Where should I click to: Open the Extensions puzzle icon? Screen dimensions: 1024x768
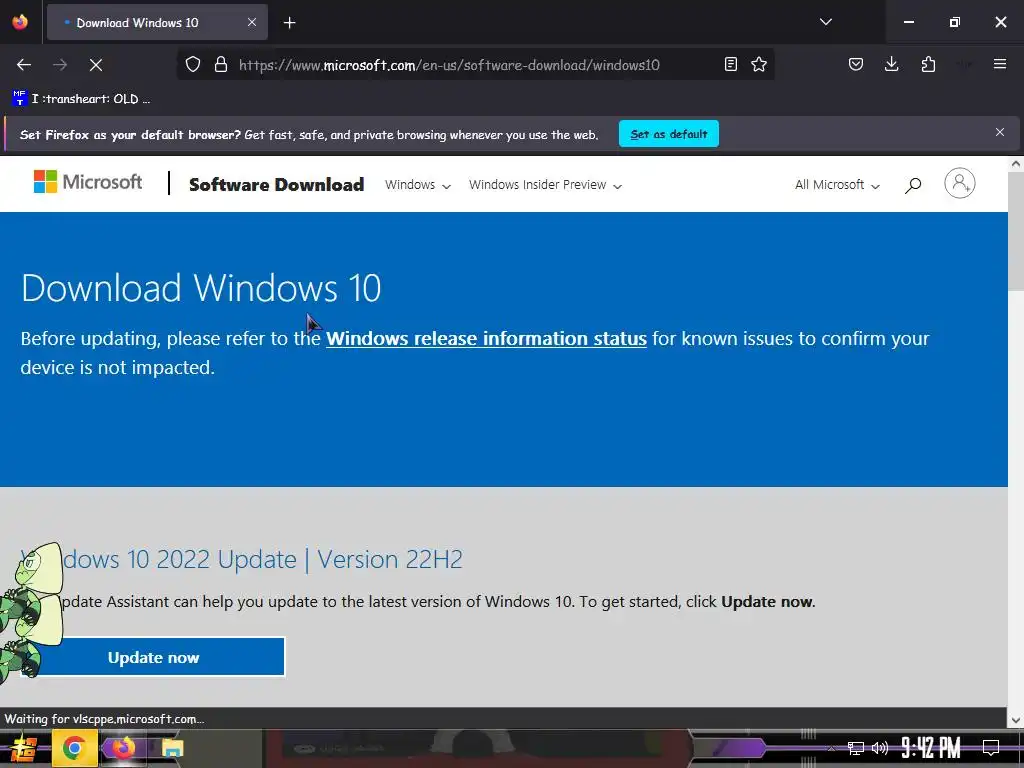(928, 64)
